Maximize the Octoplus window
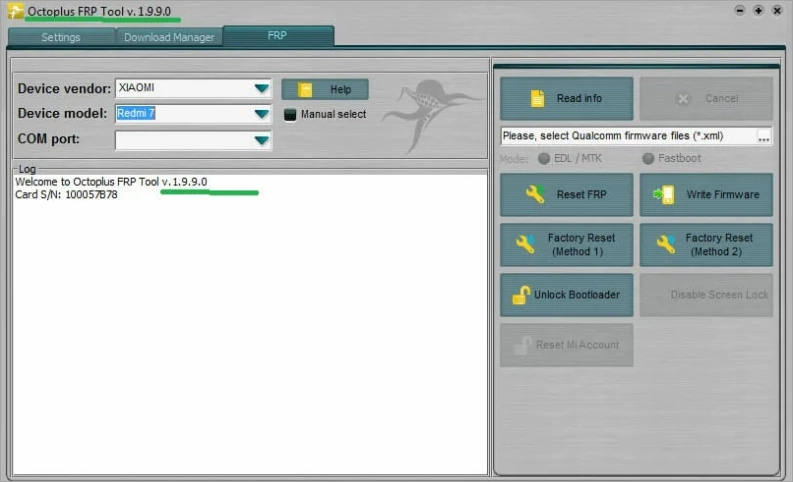793x482 pixels. click(x=758, y=11)
